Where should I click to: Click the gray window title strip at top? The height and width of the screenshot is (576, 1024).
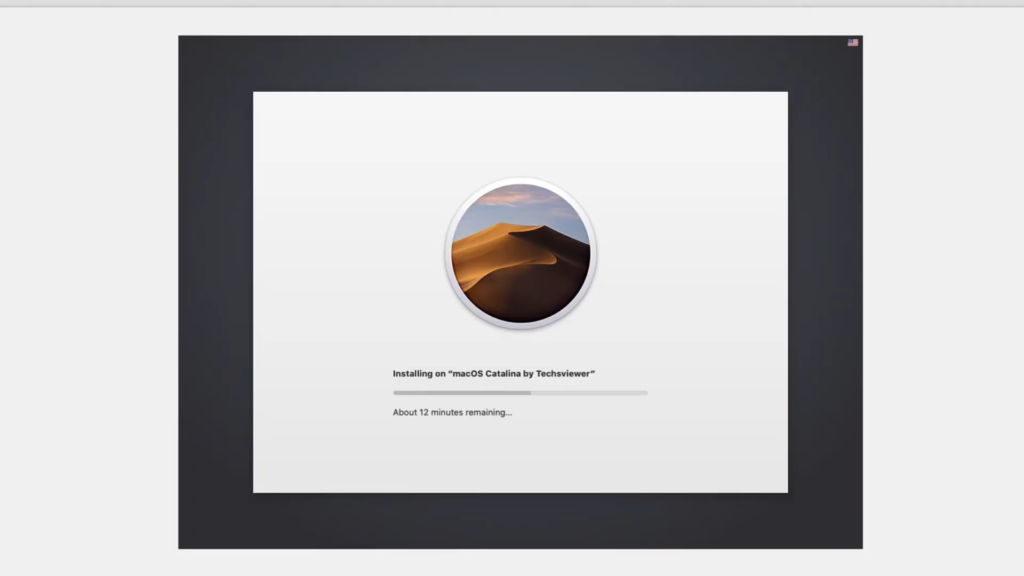coord(512,3)
